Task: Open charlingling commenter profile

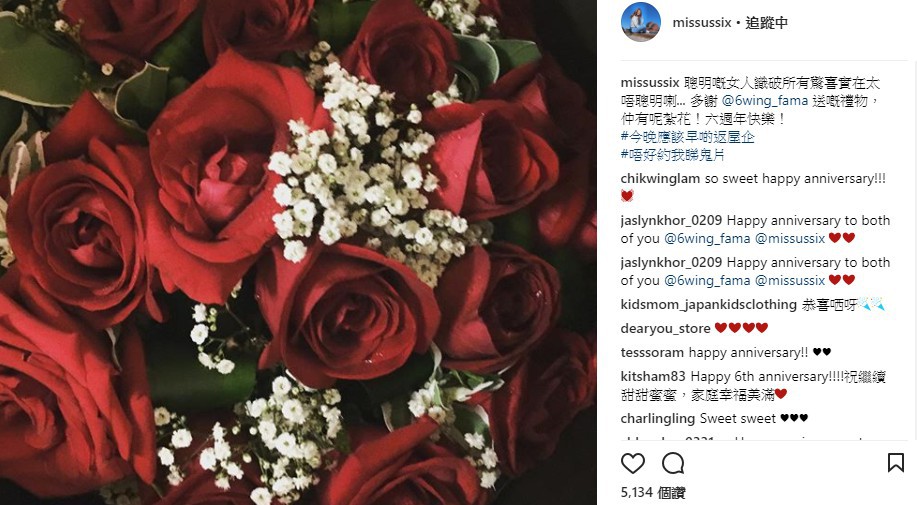Action: pos(658,418)
